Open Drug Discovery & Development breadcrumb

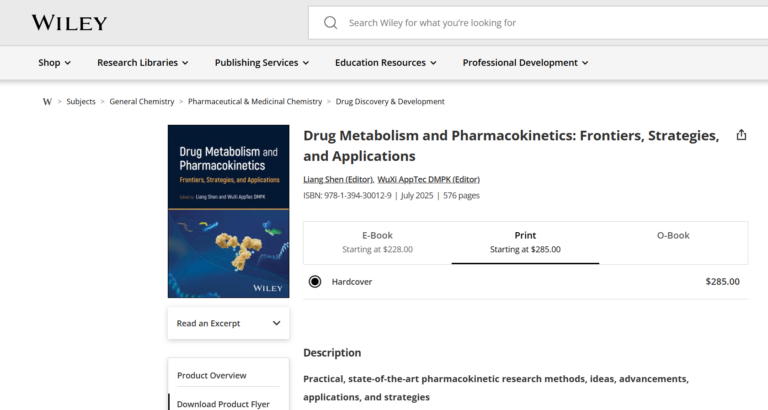click(390, 101)
